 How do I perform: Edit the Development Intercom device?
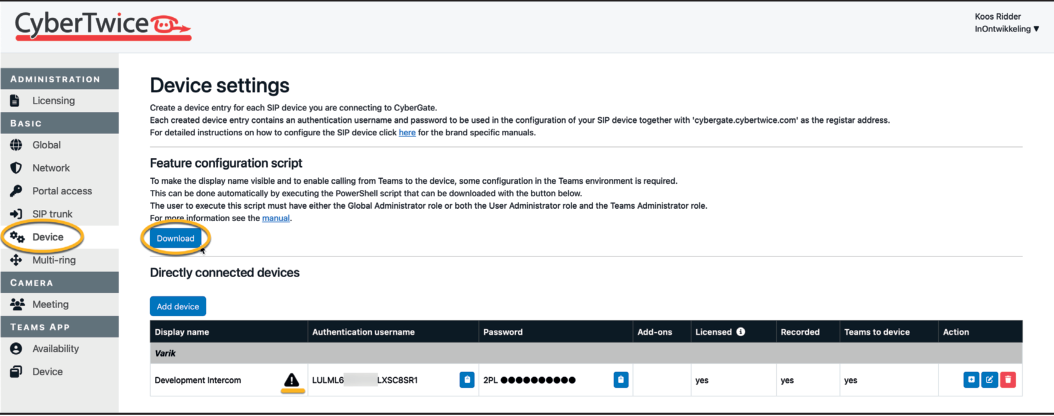989,380
